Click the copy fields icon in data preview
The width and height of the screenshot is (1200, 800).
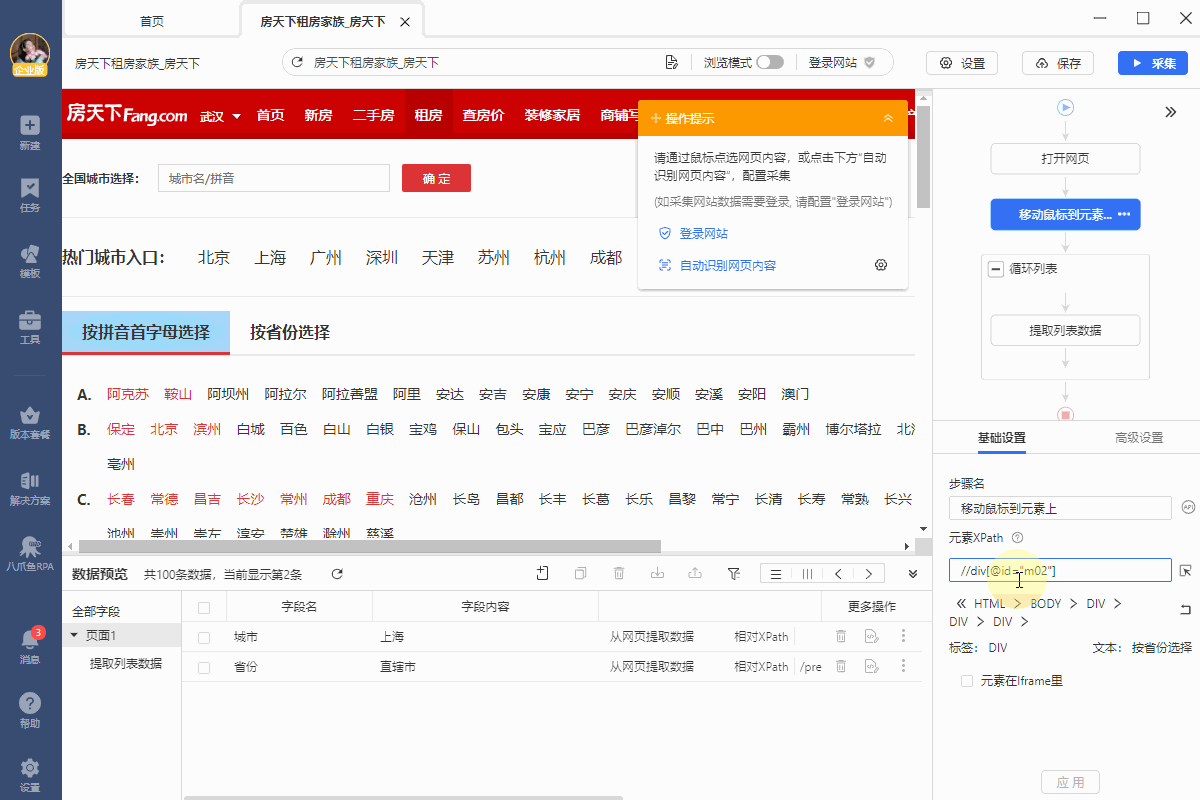click(x=580, y=574)
